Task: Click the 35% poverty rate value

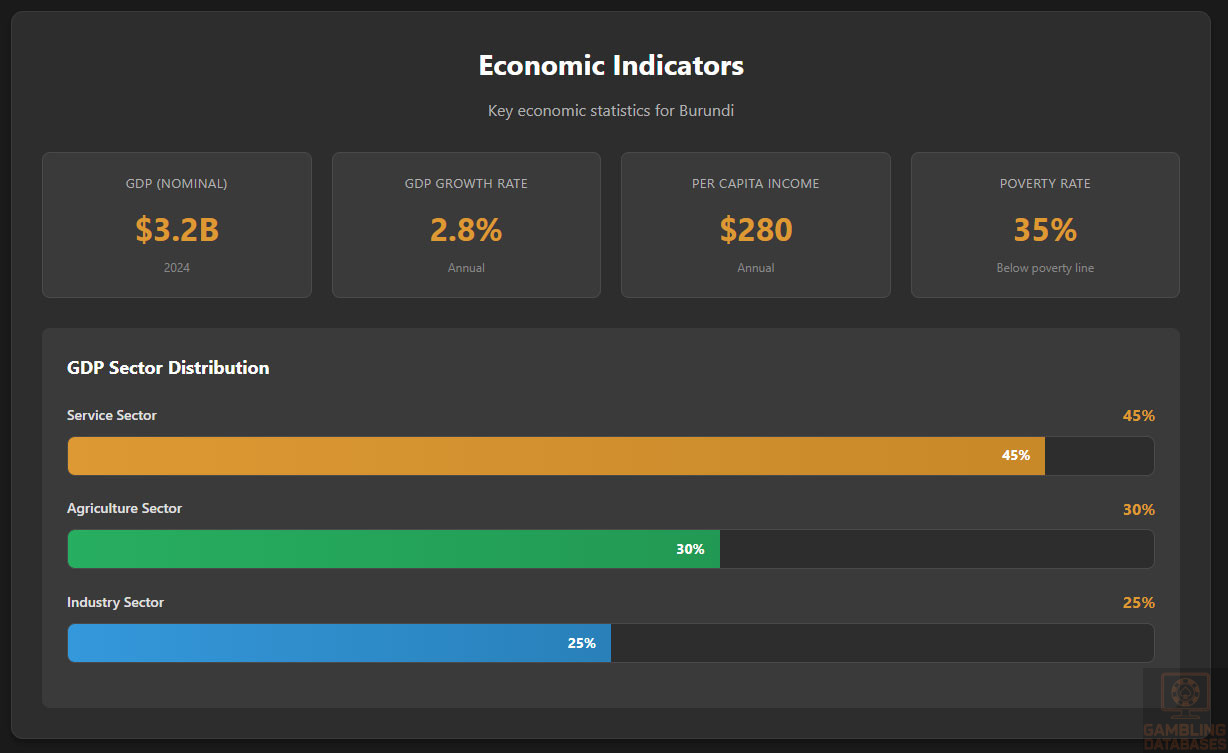Action: 1045,230
